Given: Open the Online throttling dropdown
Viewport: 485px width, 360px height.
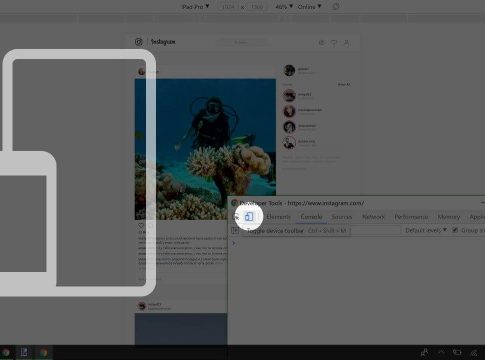Looking at the screenshot, I should (x=310, y=6).
